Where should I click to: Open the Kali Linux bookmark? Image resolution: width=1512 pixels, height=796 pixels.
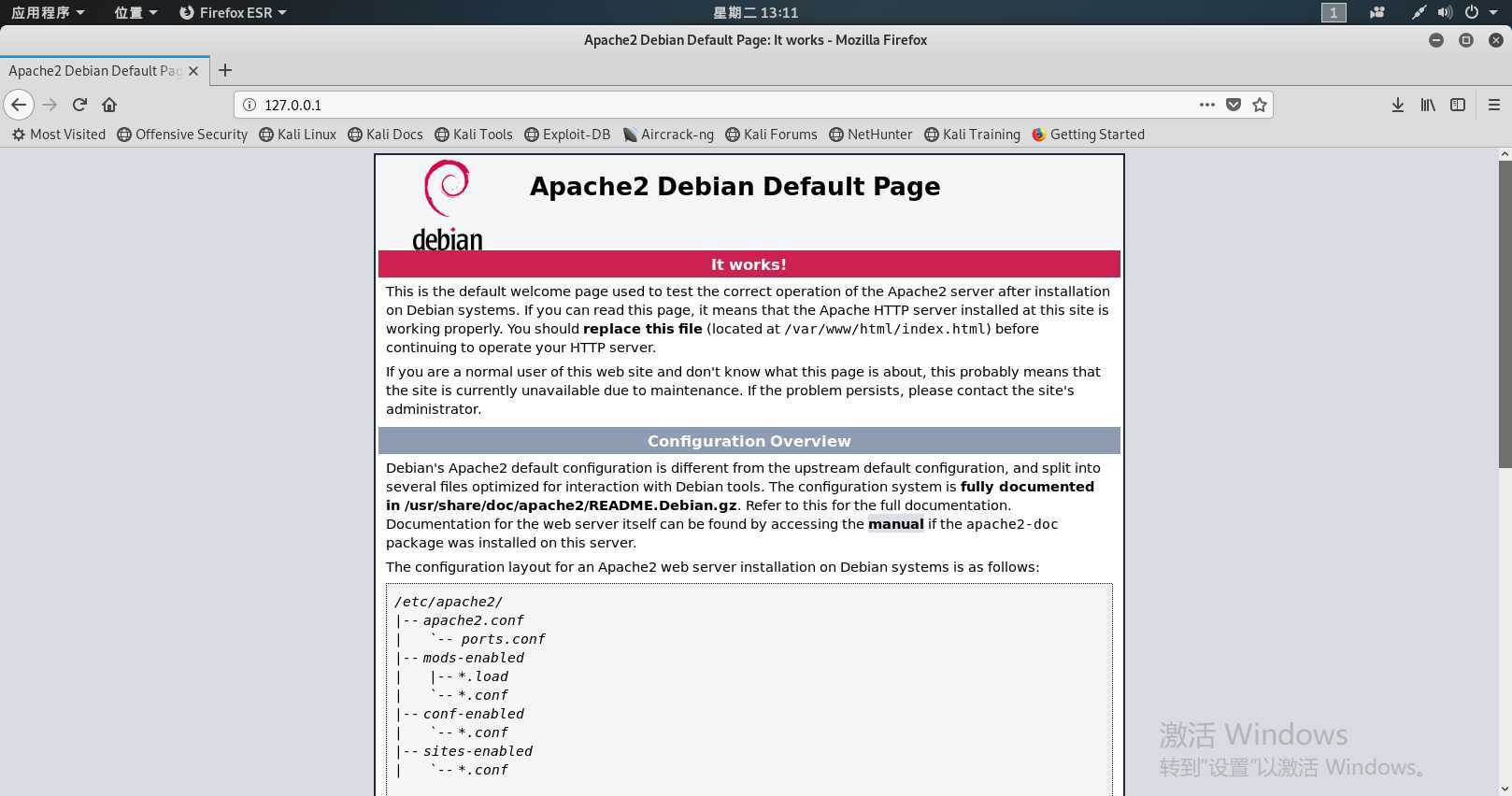[297, 135]
